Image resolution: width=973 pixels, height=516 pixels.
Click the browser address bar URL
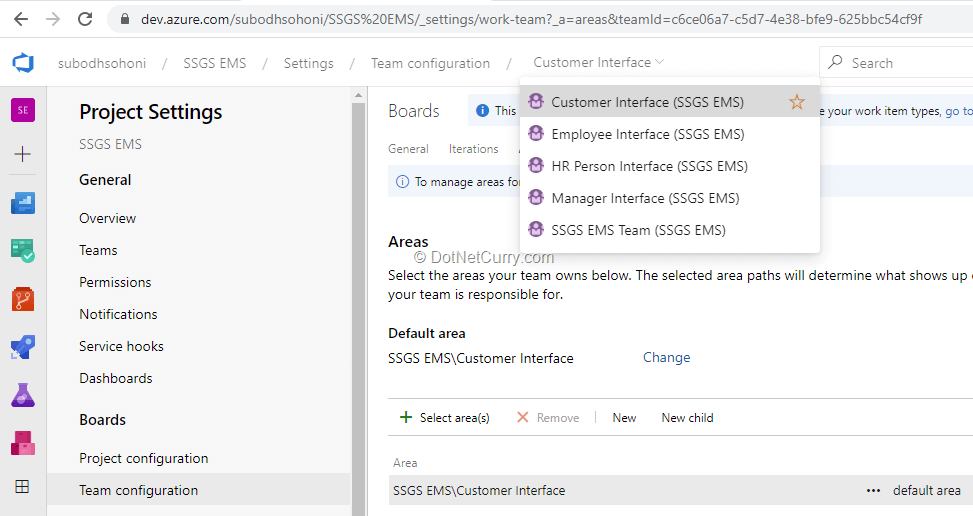pos(531,19)
